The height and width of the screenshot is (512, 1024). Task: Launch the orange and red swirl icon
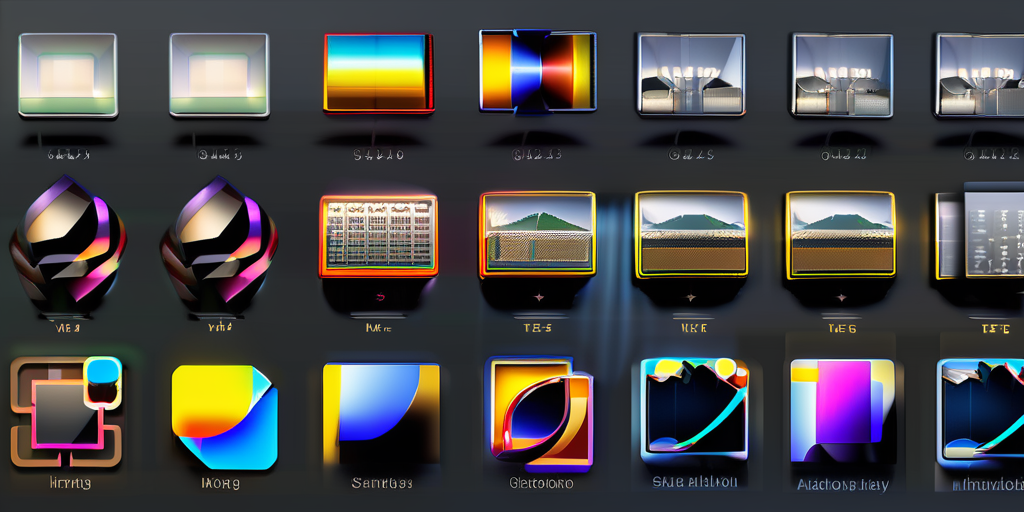(x=538, y=409)
